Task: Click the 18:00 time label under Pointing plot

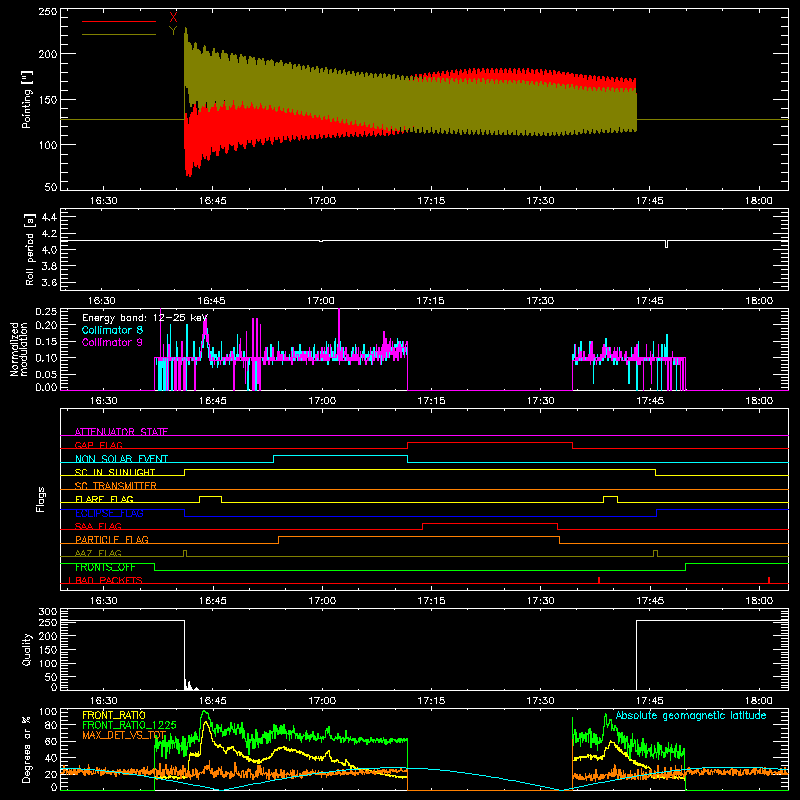Action: pyautogui.click(x=759, y=201)
